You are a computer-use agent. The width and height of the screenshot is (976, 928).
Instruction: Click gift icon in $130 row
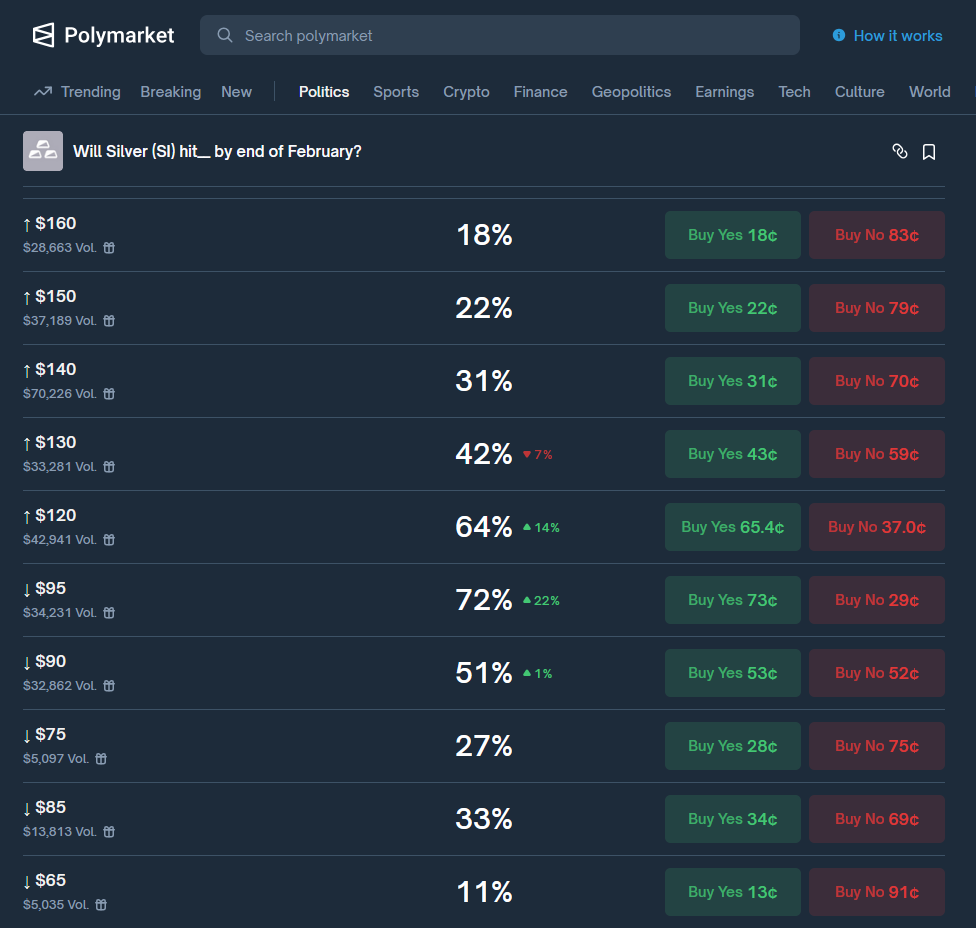tap(109, 467)
